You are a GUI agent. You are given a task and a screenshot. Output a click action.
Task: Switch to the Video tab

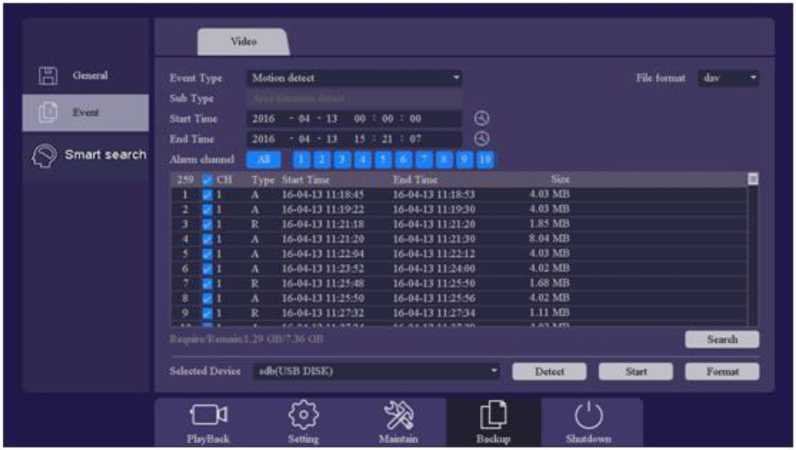243,42
